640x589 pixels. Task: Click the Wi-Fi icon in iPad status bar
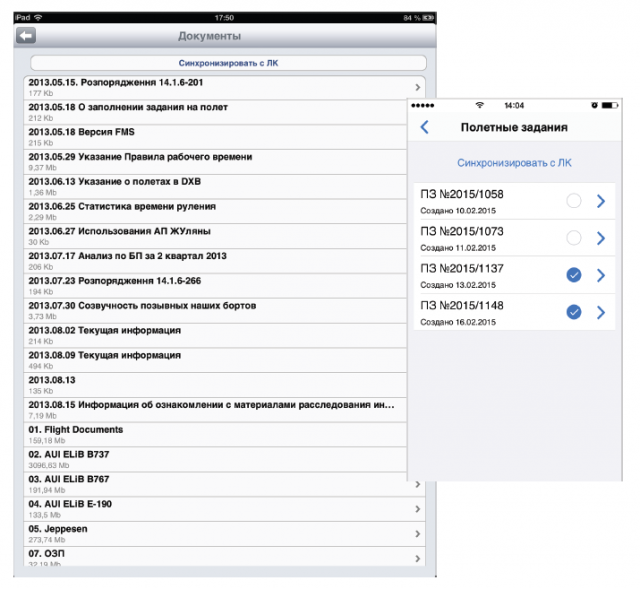[38, 18]
